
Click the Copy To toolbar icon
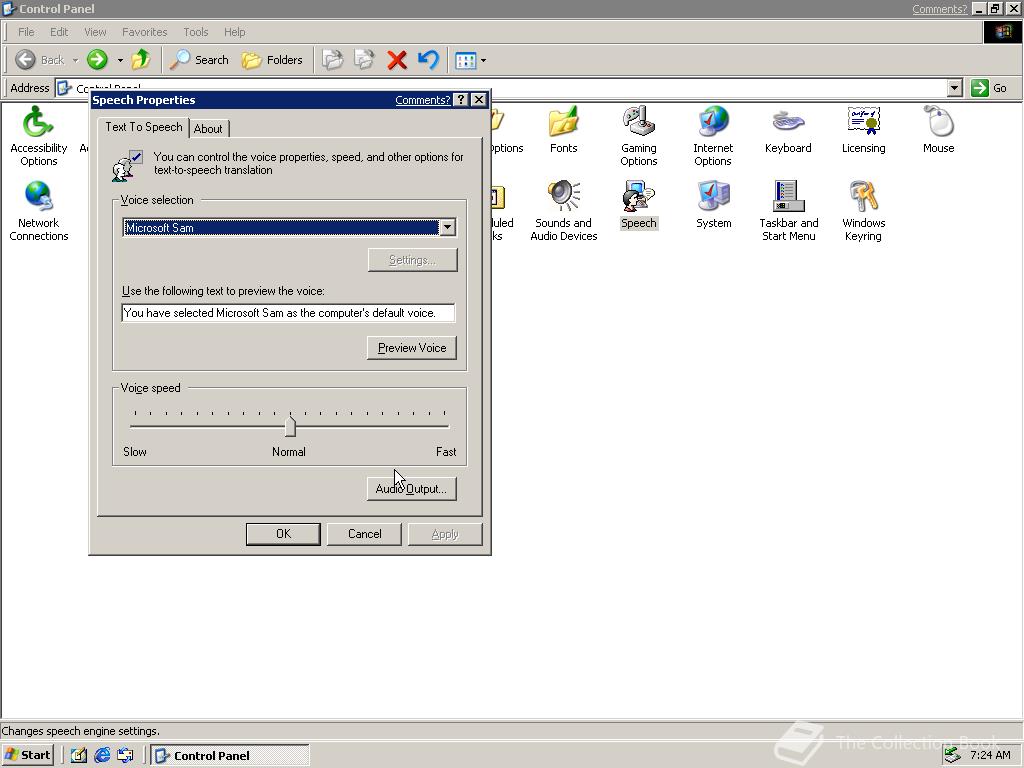point(364,60)
